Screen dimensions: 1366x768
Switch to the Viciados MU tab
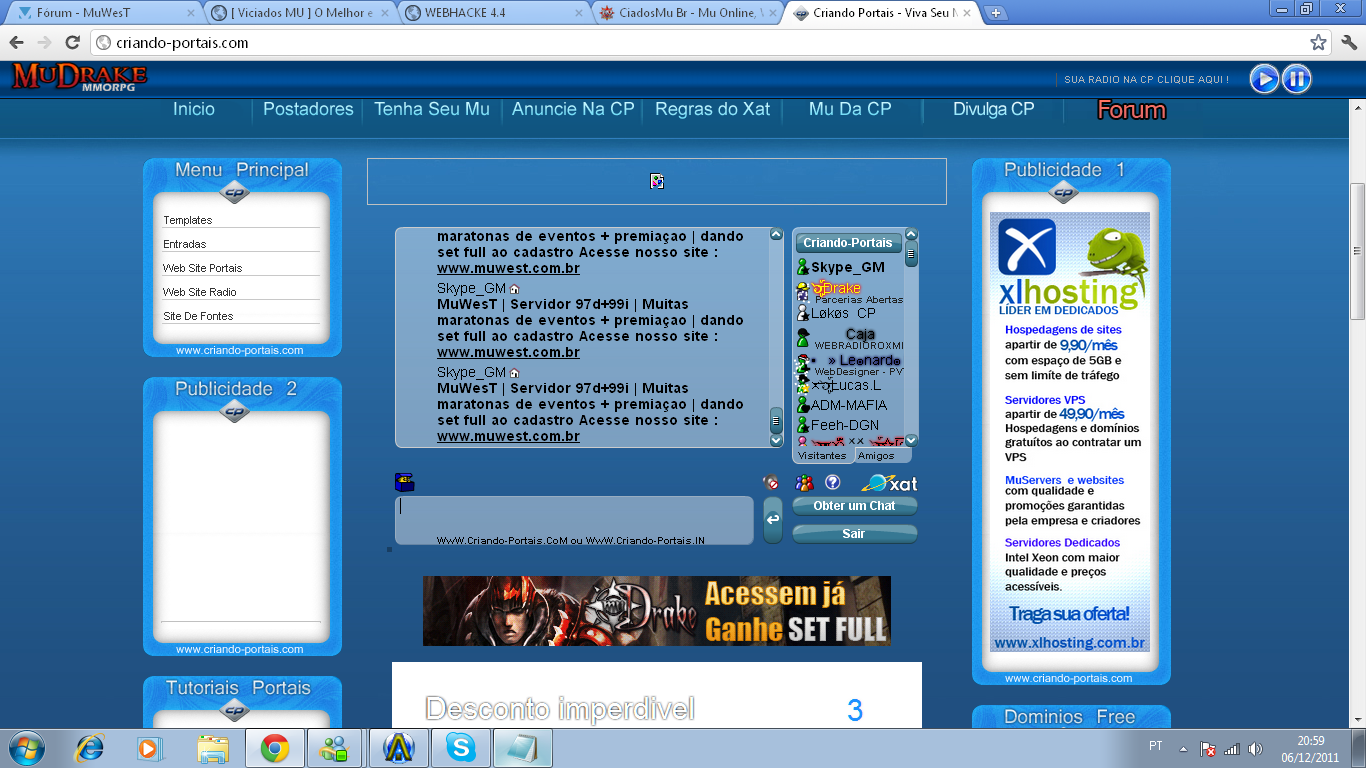pos(300,13)
